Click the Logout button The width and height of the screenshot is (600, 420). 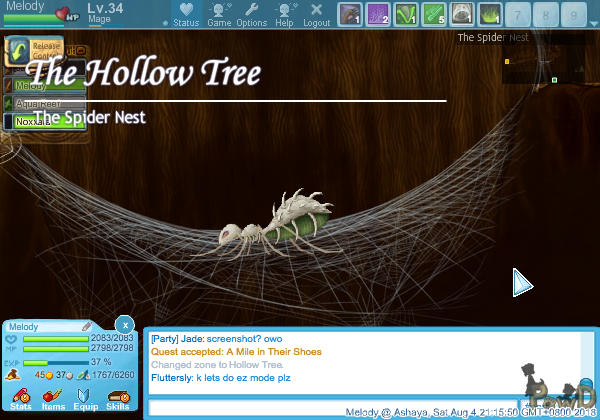tap(316, 14)
